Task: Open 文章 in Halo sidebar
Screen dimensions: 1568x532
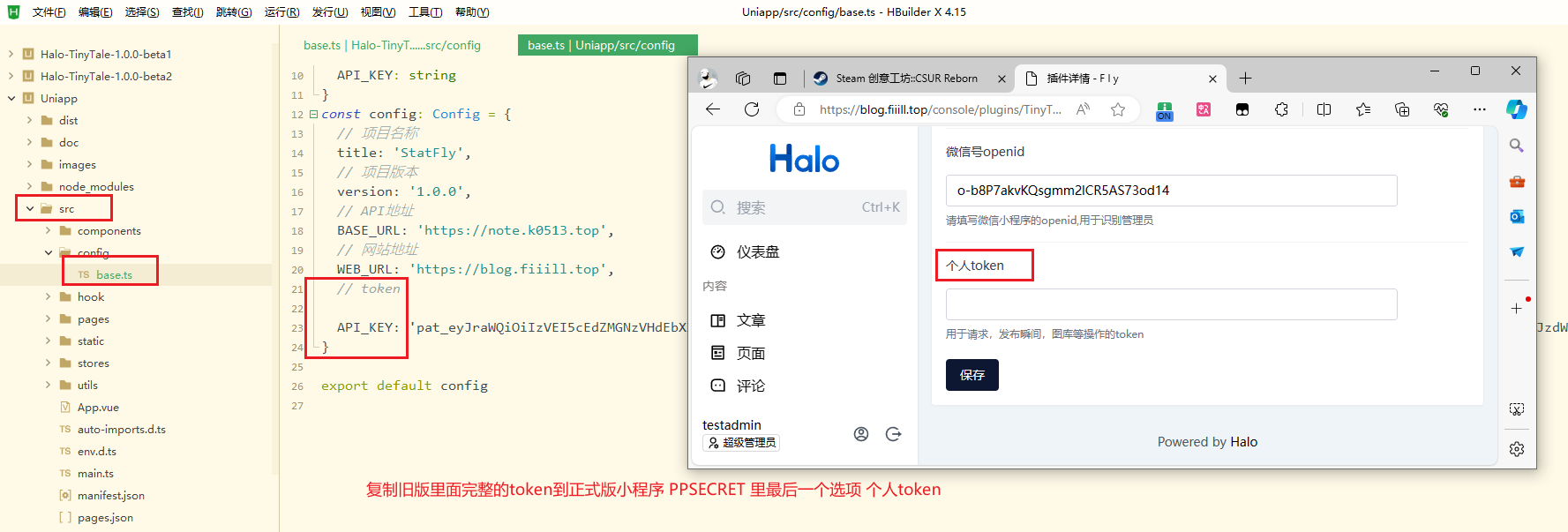Action: pos(751,320)
